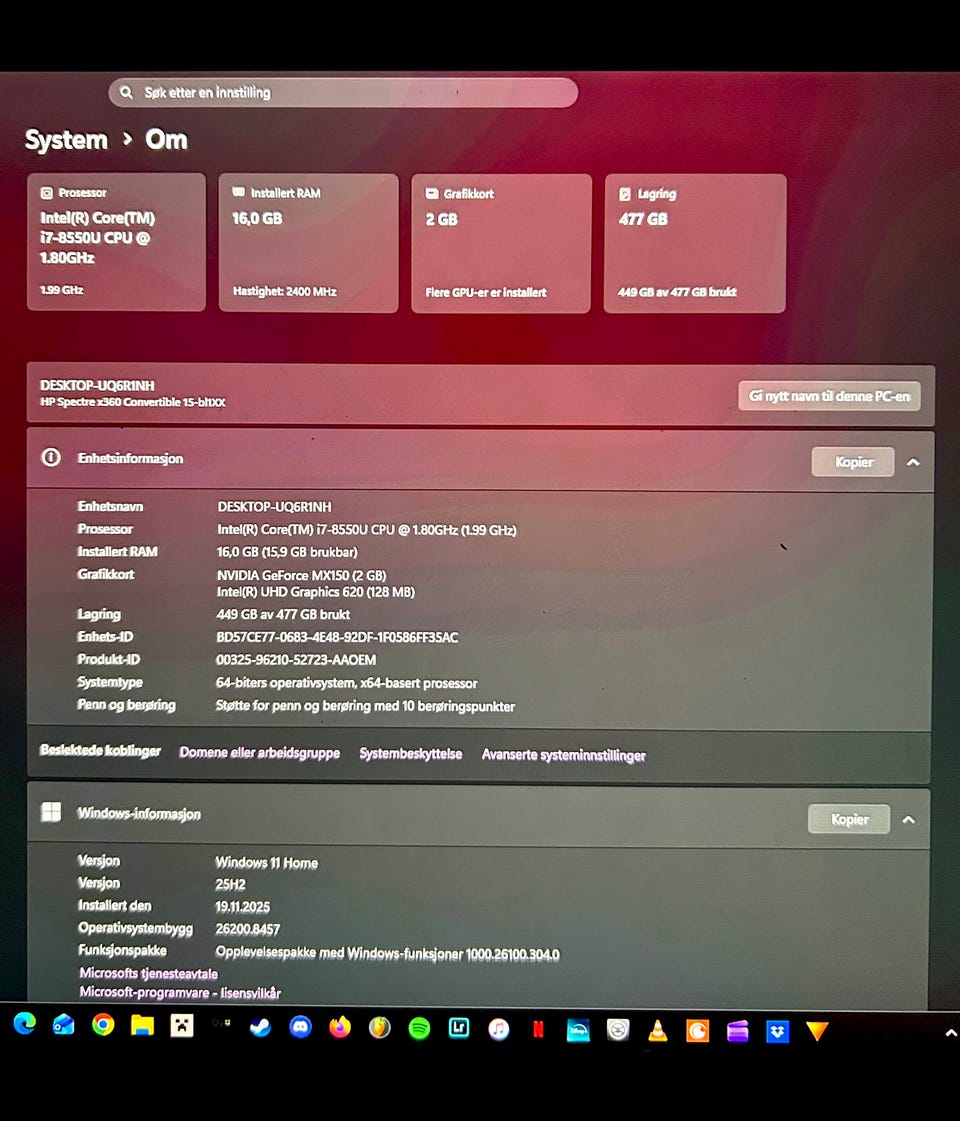Click the Windows logo beside Windows-informasjon
960x1121 pixels.
coord(51,811)
